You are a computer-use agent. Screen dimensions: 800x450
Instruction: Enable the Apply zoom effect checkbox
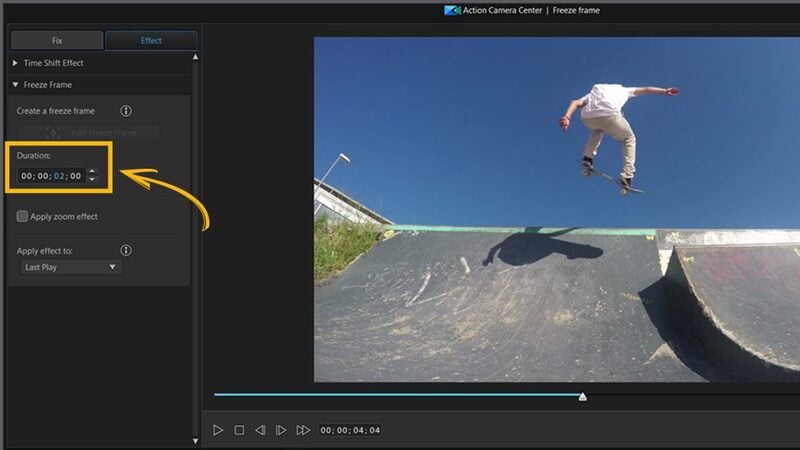pos(22,216)
